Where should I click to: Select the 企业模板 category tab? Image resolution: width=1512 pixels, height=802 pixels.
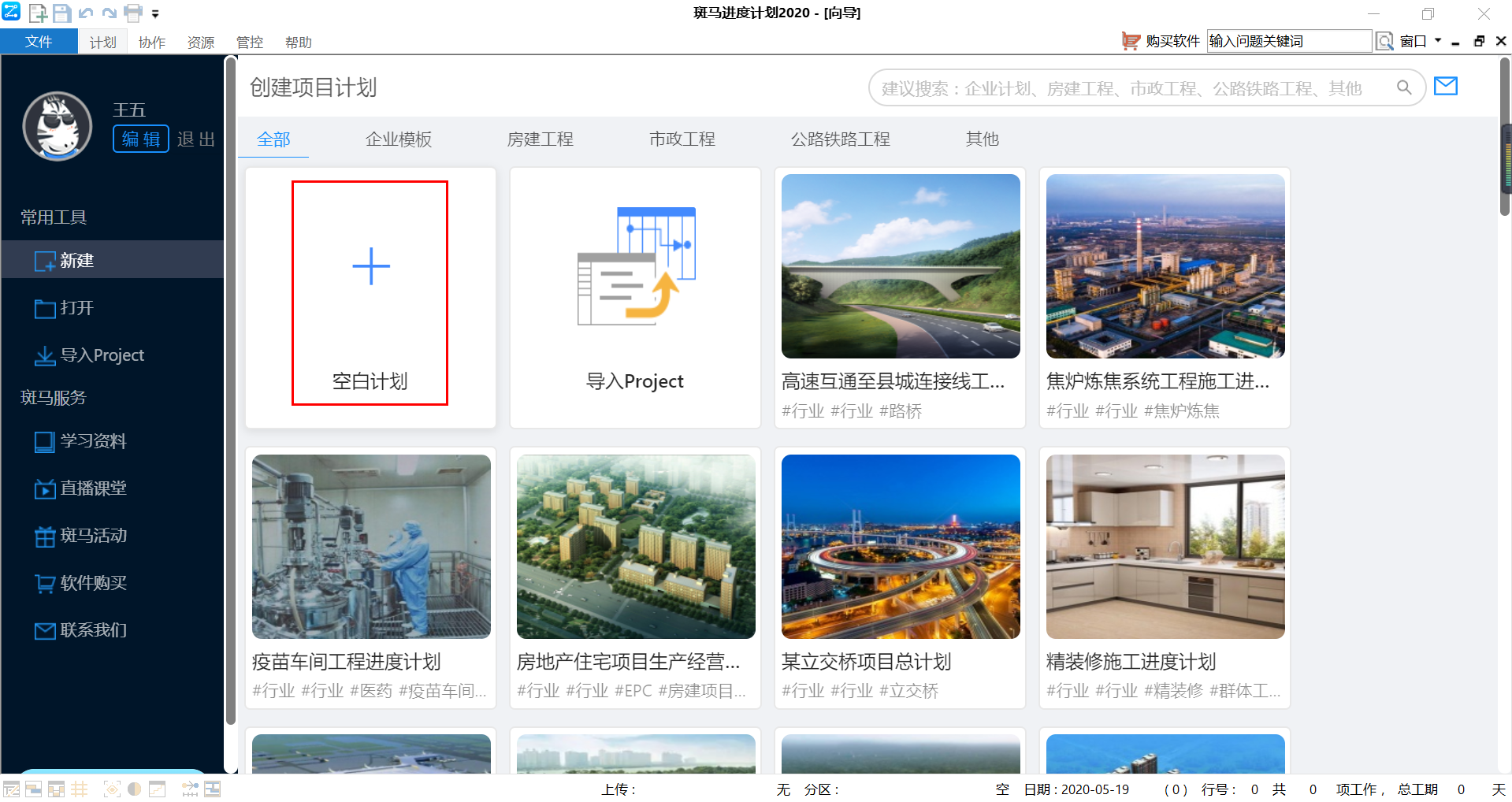(x=399, y=139)
